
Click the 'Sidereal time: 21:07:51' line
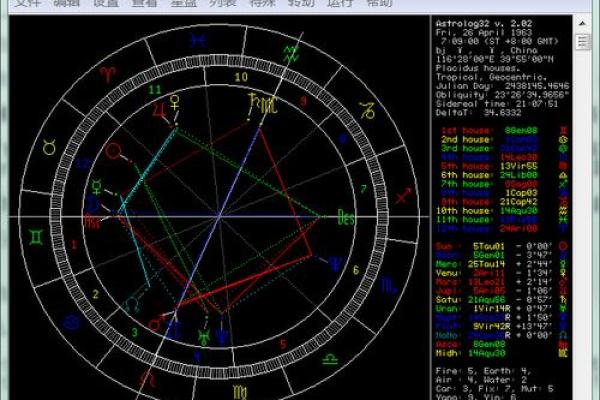(497, 104)
